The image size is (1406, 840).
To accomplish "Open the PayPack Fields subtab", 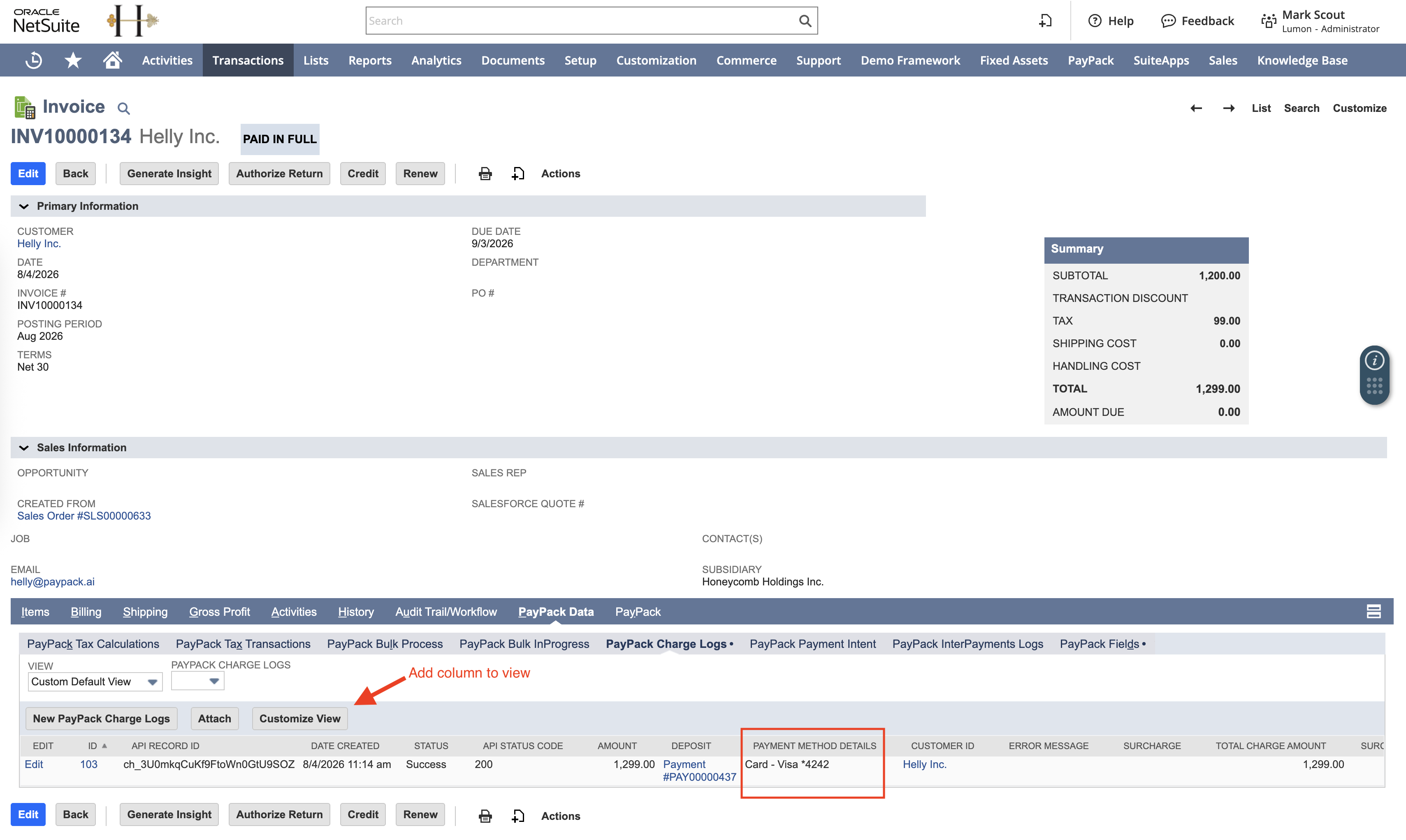I will click(1102, 644).
